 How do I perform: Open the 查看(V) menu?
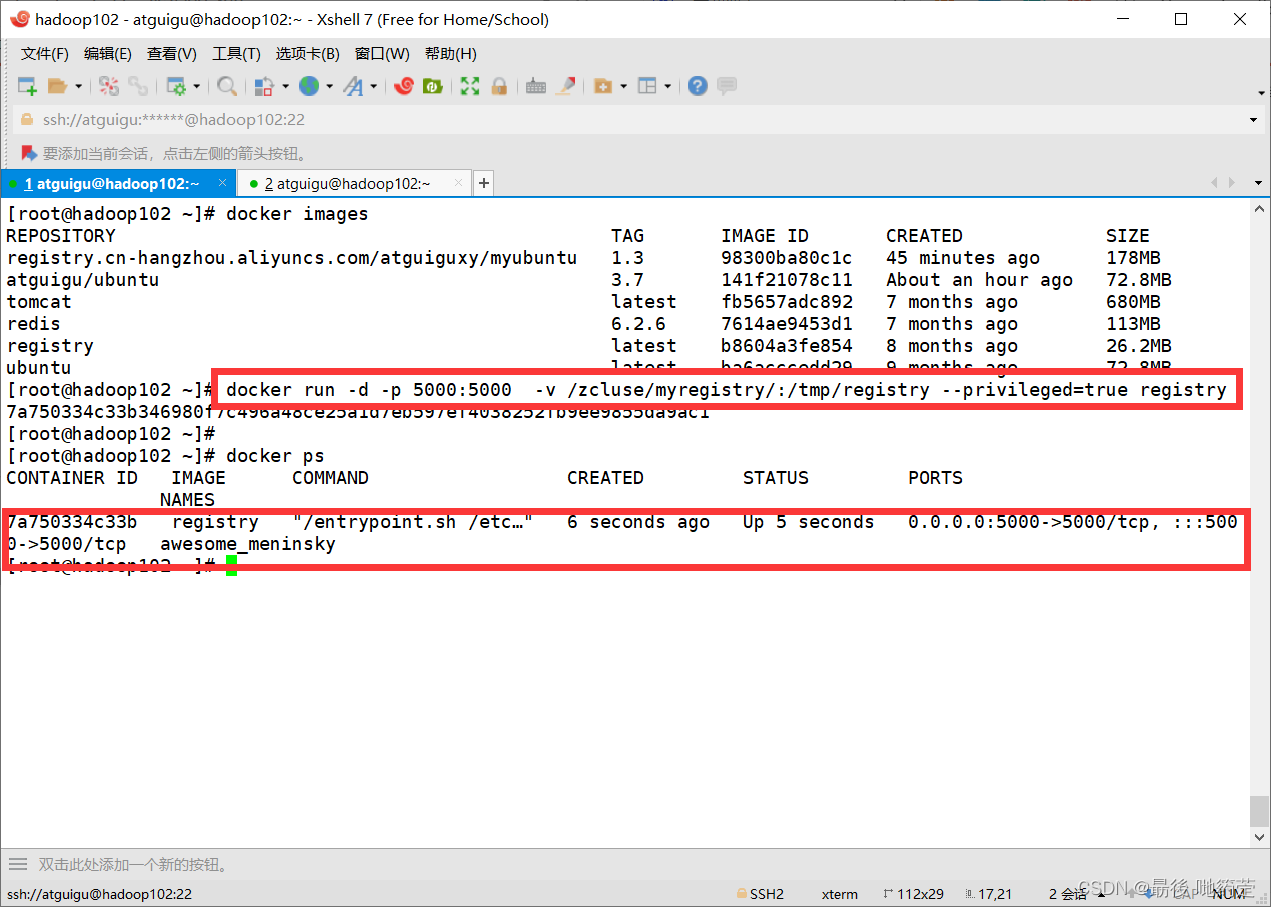(x=172, y=54)
